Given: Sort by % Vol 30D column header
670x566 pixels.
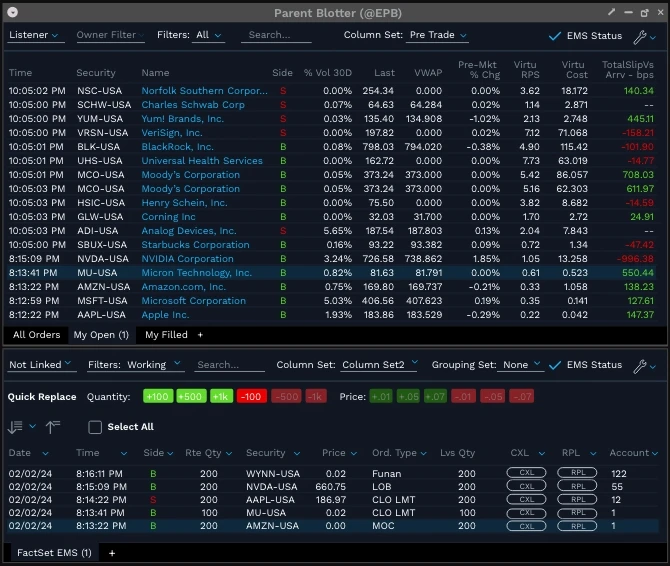Looking at the screenshot, I should [327, 73].
